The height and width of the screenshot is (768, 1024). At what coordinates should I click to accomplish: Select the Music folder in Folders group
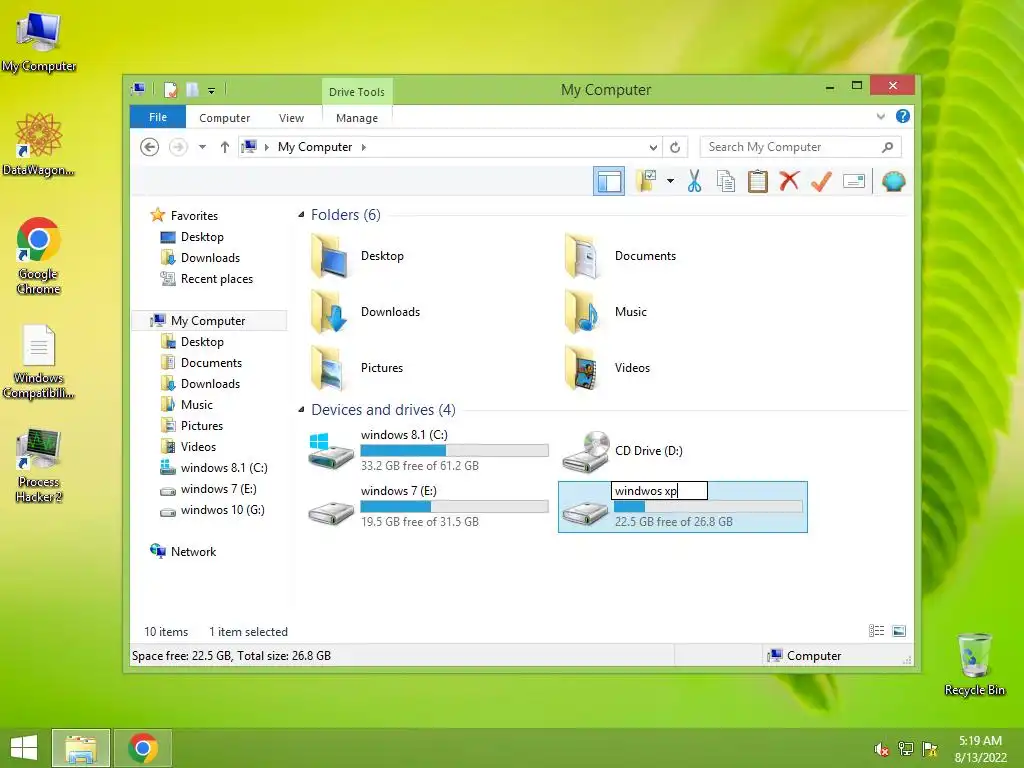606,312
